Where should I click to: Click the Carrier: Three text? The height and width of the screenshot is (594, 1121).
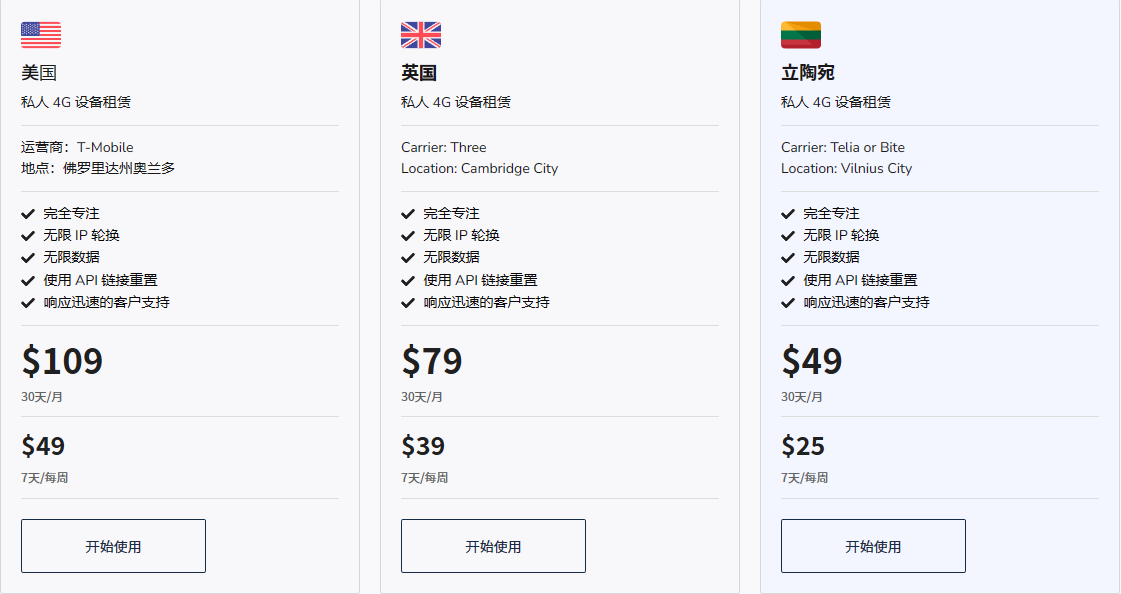pyautogui.click(x=444, y=147)
